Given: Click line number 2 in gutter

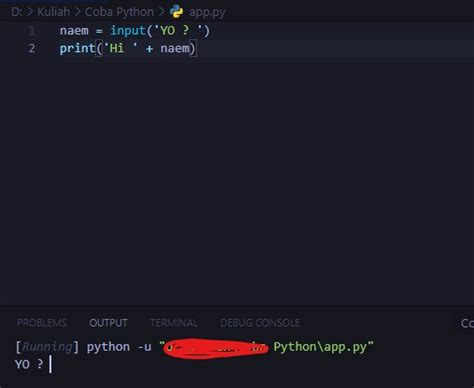Looking at the screenshot, I should click(x=32, y=48).
